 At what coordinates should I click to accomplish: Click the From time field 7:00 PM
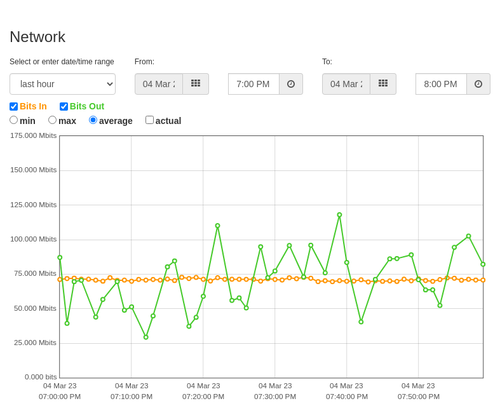pyautogui.click(x=254, y=84)
